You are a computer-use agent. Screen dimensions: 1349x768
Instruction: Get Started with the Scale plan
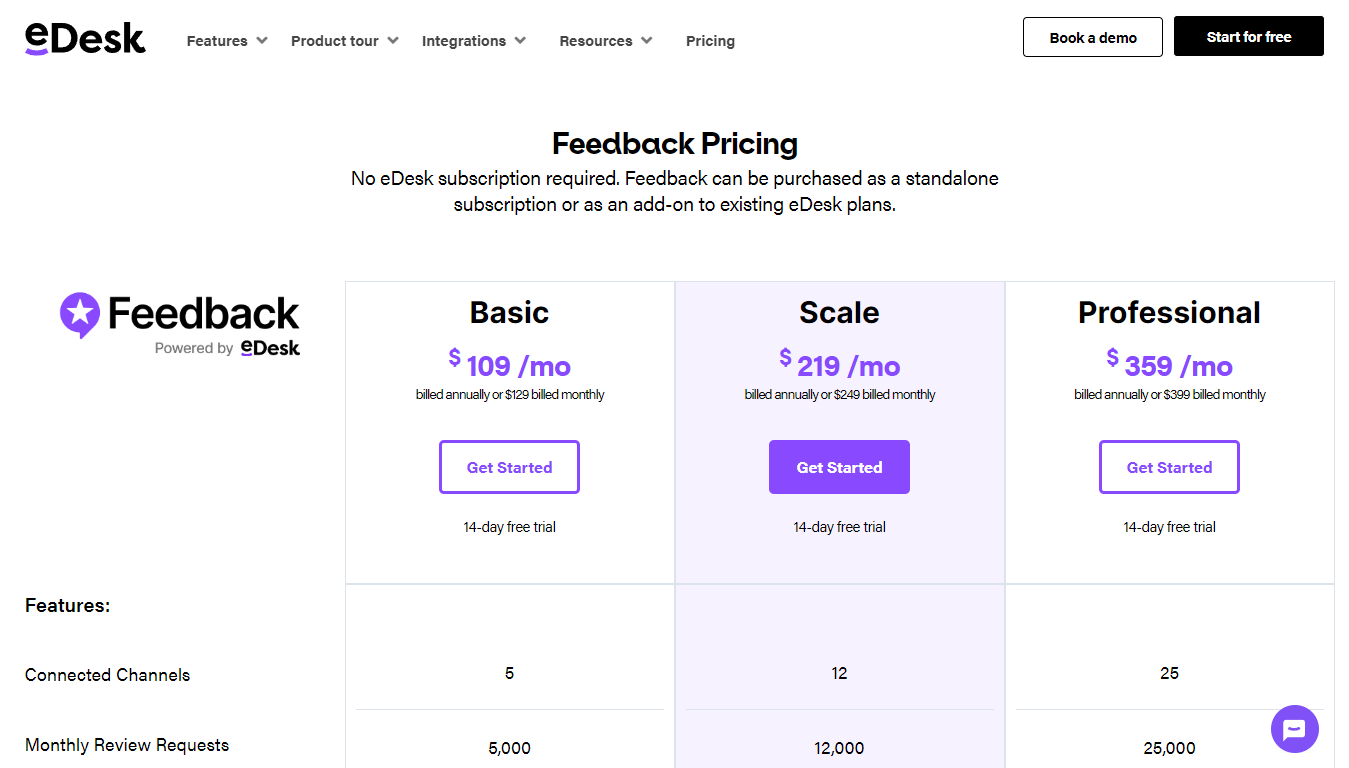pyautogui.click(x=839, y=467)
